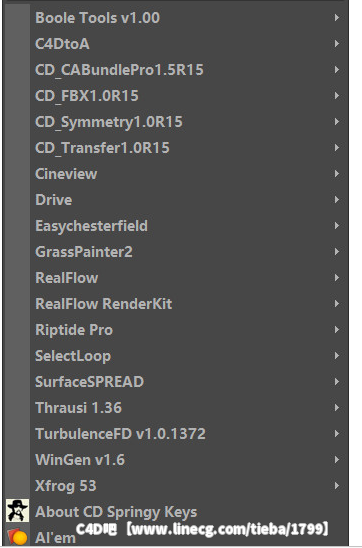Open the Easychesterfield plugin entry

[x=176, y=226]
